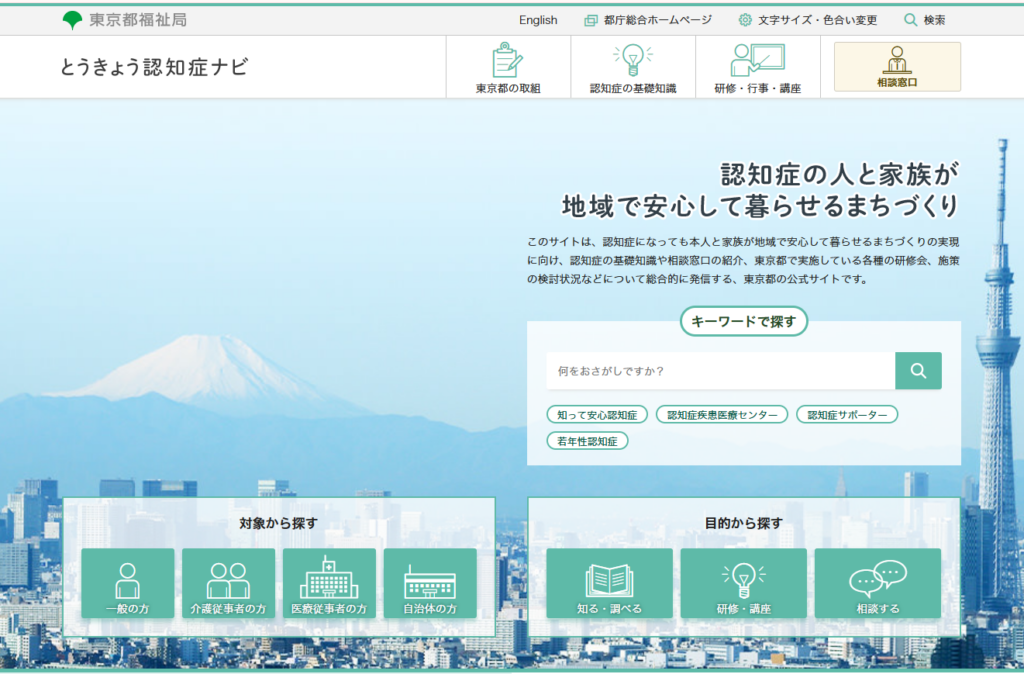Open 知る・調べる open book tile

pos(609,583)
